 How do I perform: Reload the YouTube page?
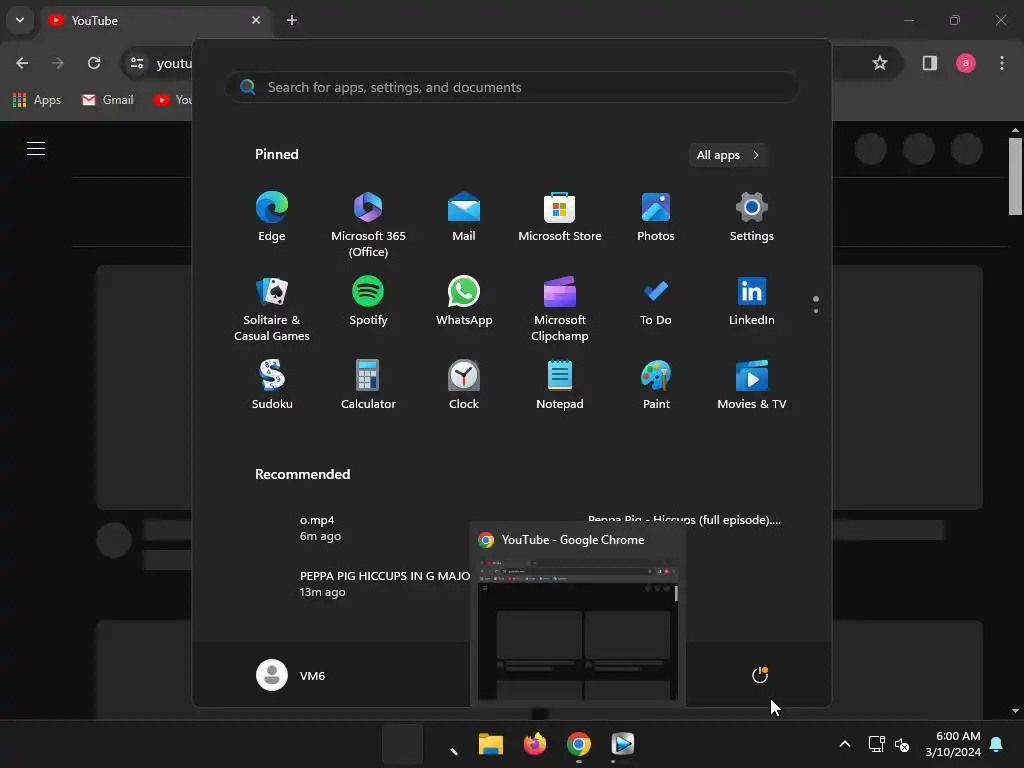click(94, 63)
